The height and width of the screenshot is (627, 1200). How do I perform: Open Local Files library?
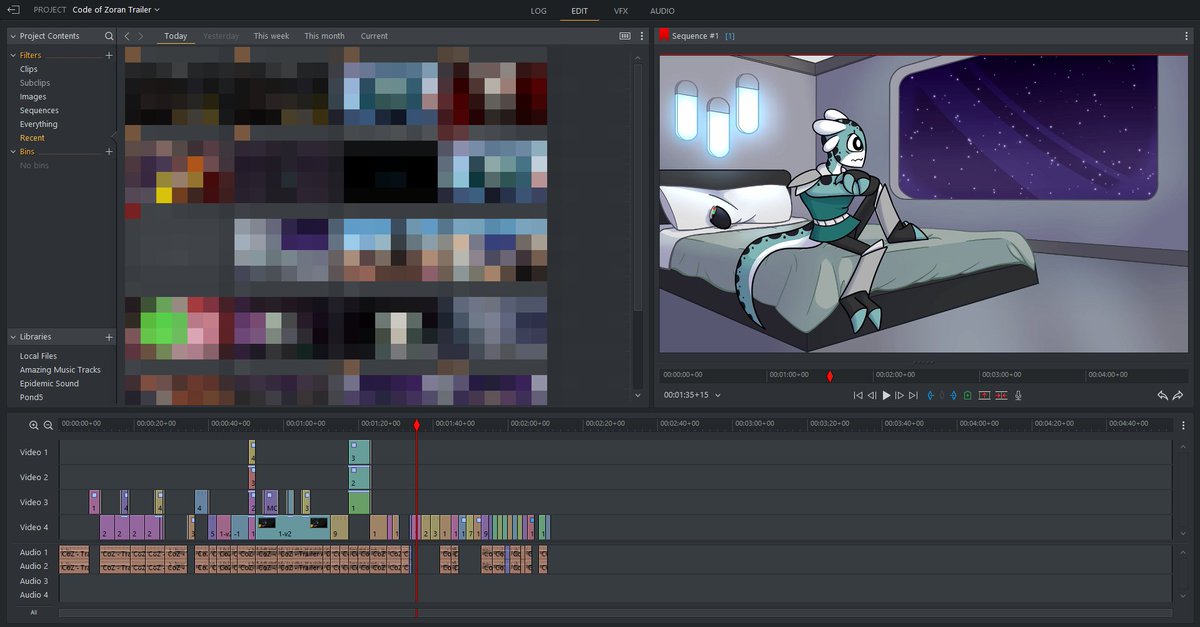coord(38,356)
